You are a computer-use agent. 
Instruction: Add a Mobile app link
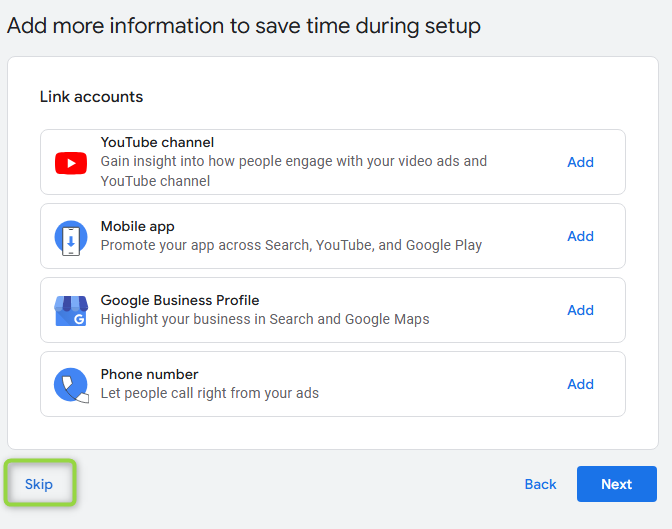580,236
